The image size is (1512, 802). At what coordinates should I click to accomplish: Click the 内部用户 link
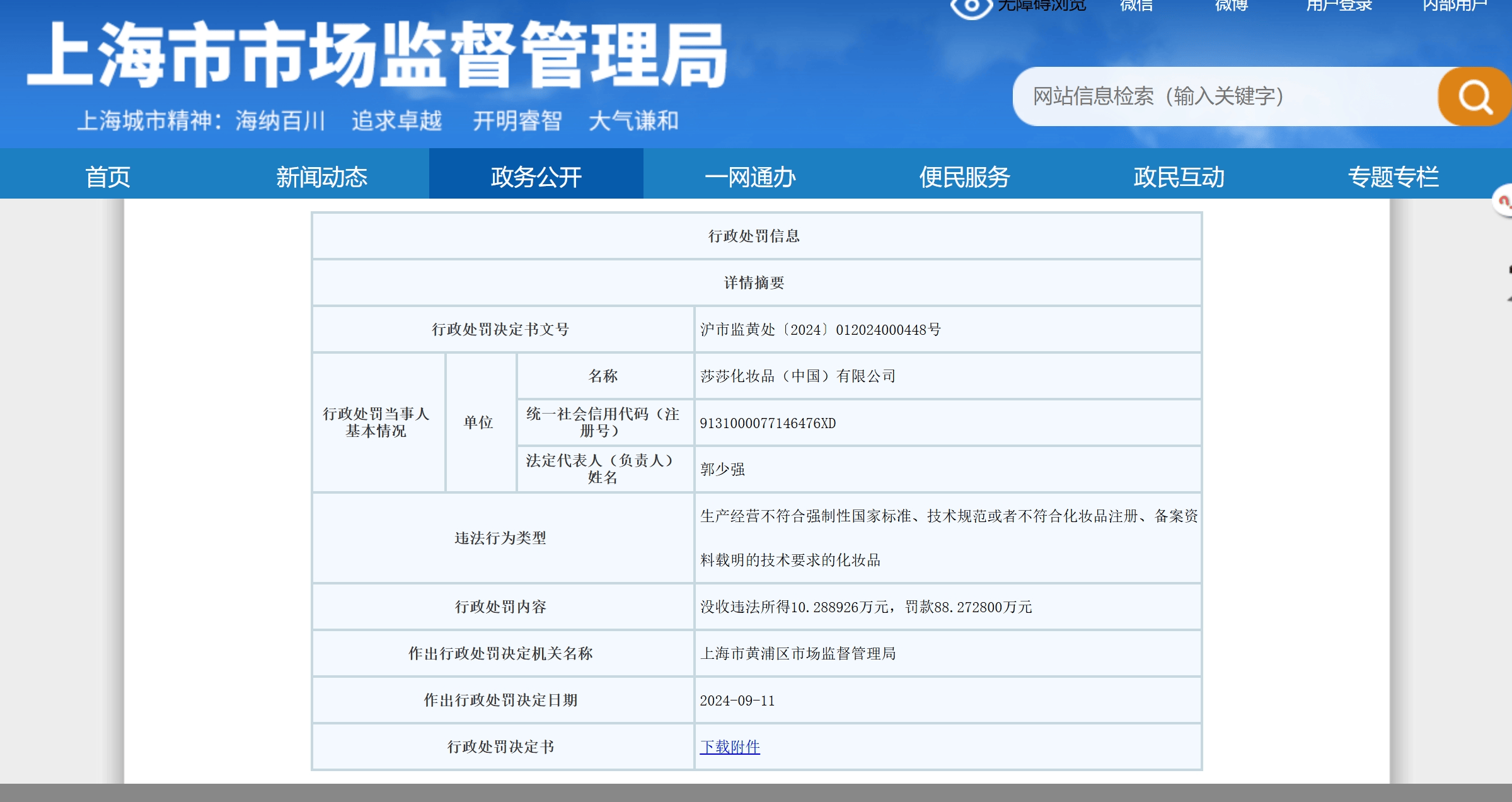[x=1455, y=6]
